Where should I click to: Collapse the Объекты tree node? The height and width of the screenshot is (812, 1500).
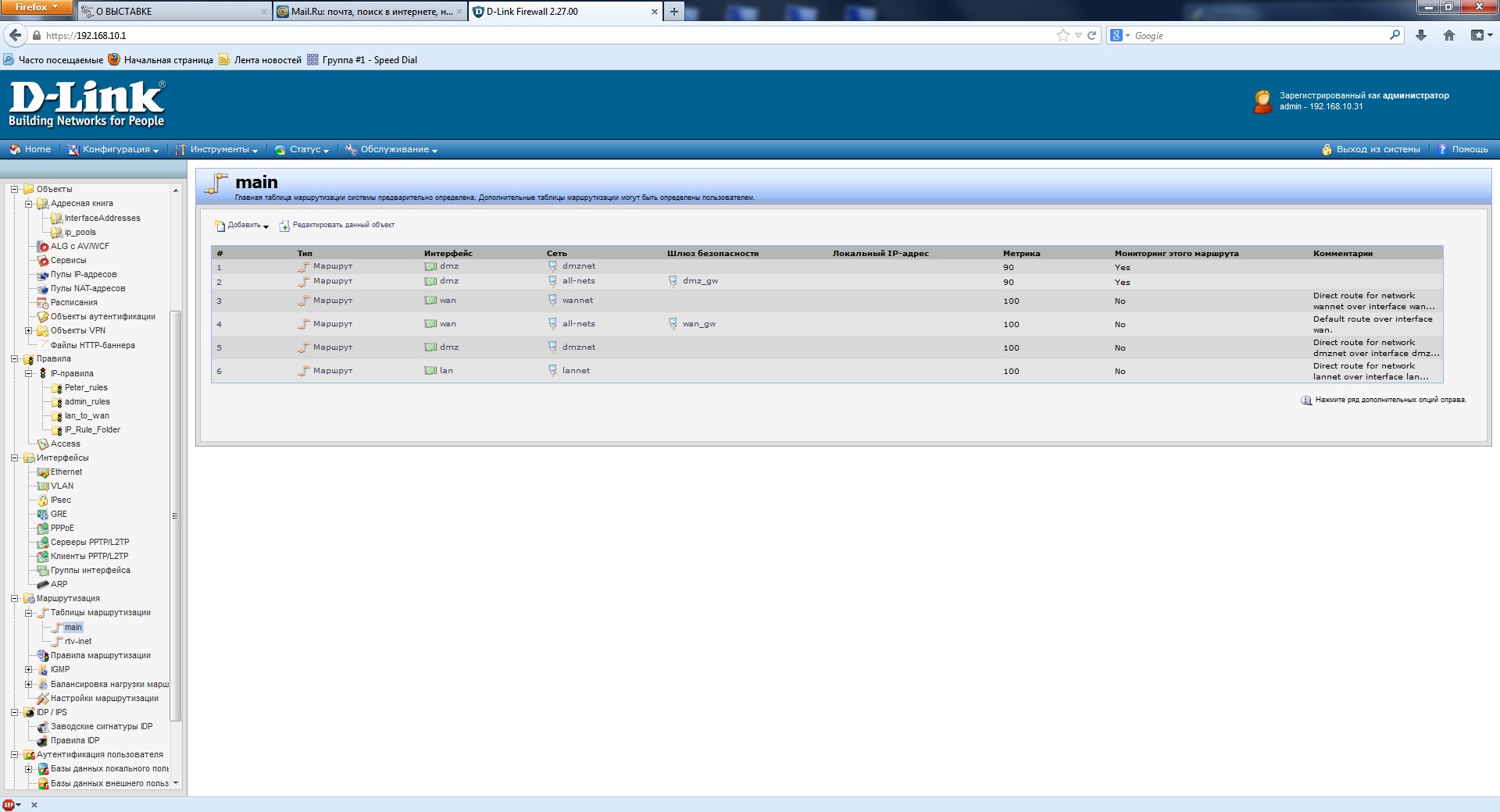(x=14, y=189)
